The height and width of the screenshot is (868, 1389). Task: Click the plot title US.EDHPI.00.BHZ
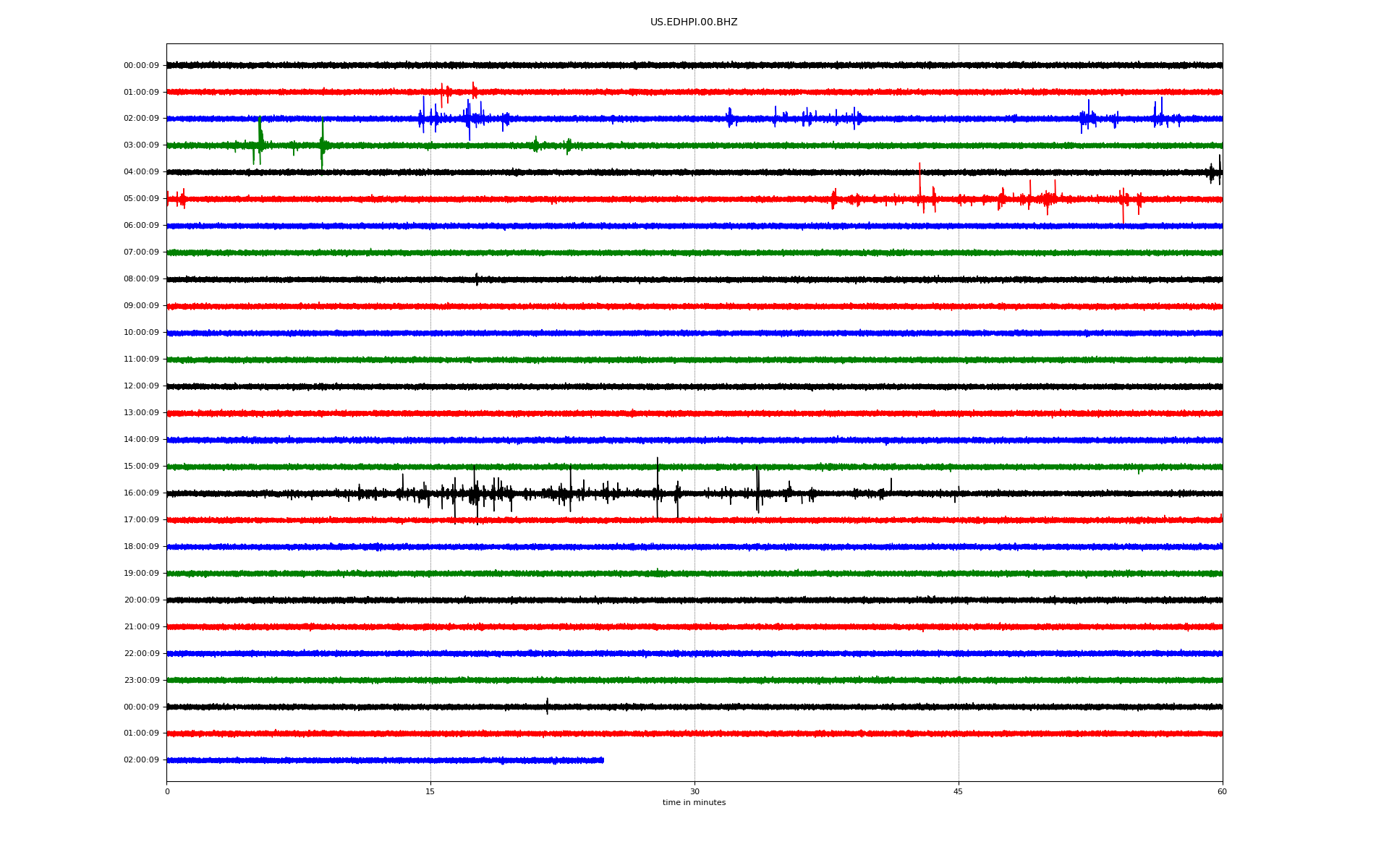693,22
